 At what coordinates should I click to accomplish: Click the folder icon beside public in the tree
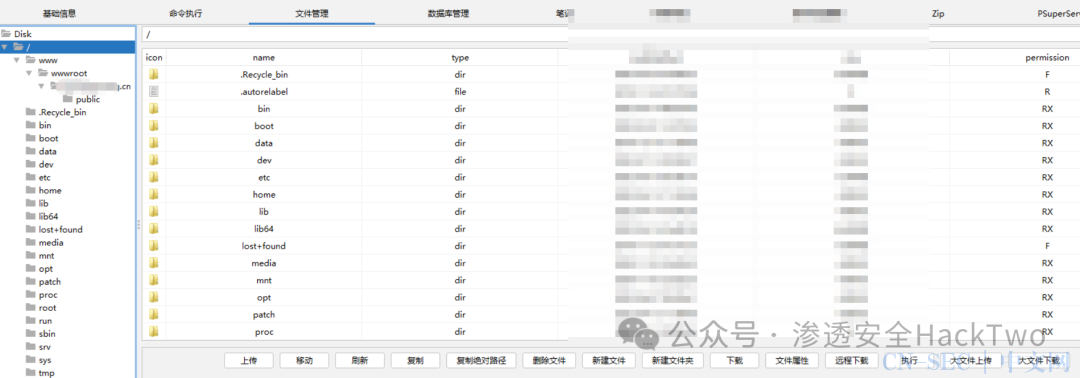68,99
